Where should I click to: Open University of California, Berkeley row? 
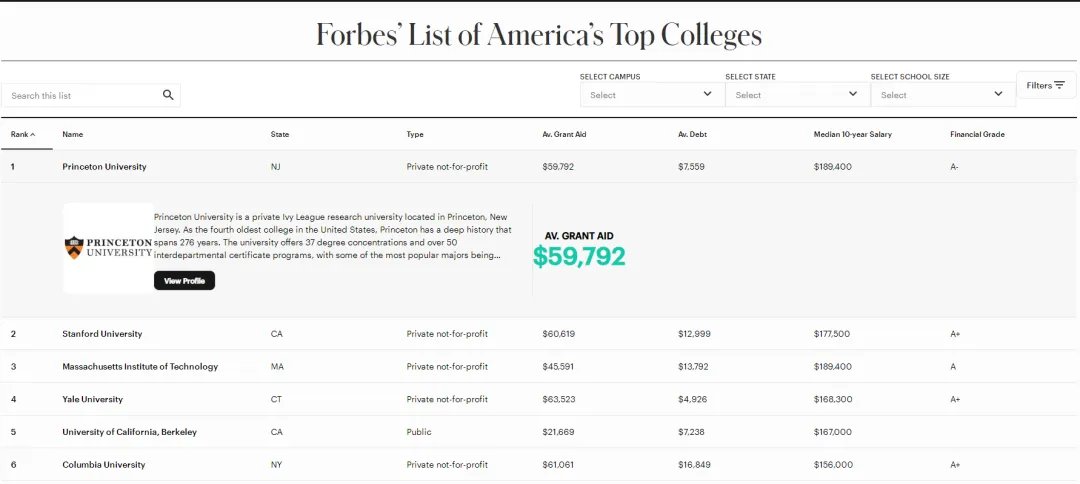pos(129,432)
